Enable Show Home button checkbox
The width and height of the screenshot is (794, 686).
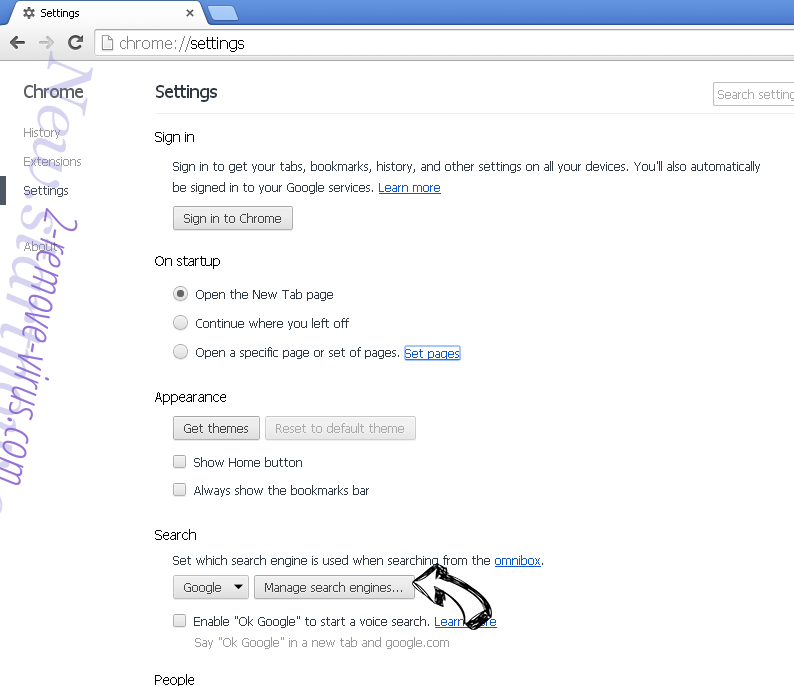point(179,462)
